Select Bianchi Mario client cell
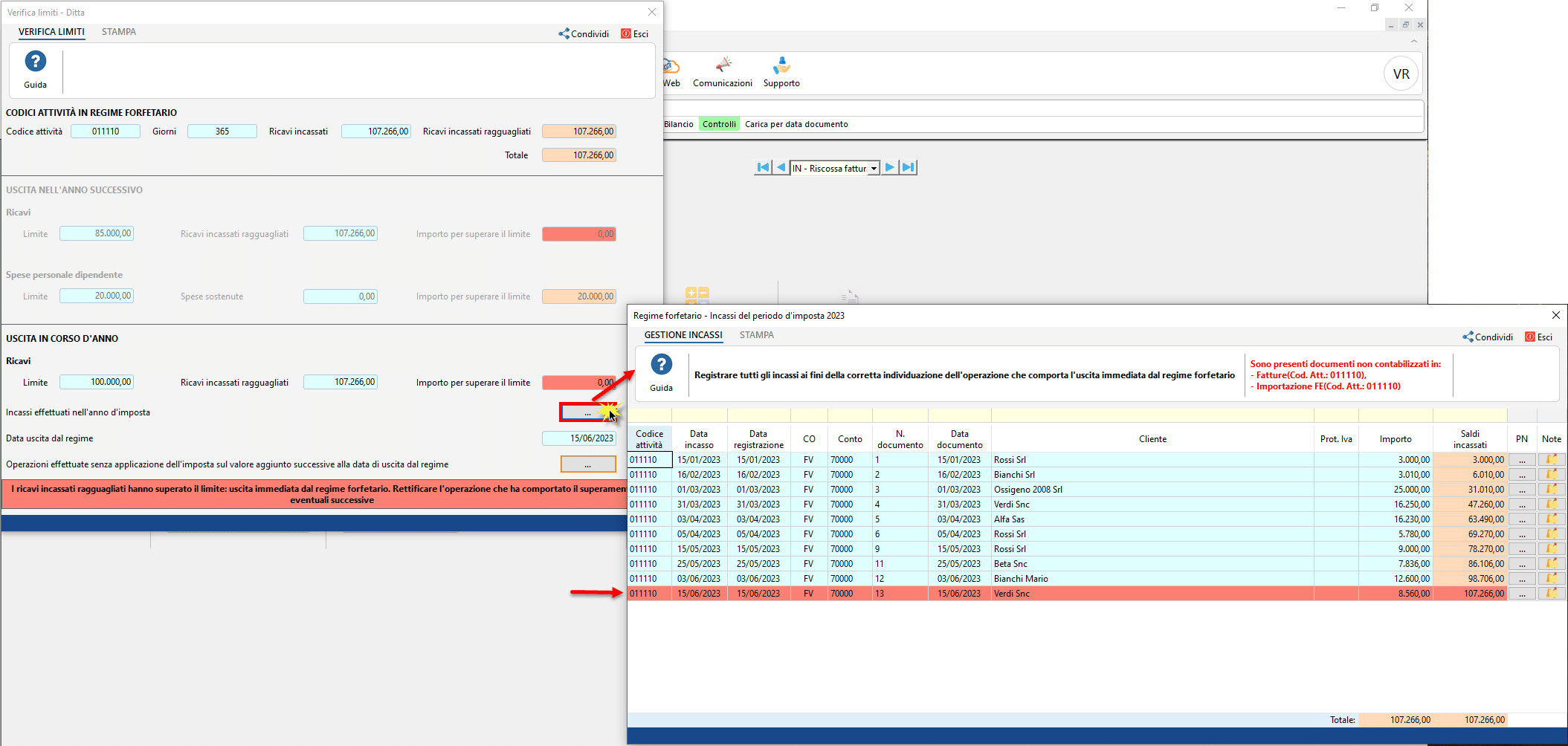This screenshot has height=746, width=1568. 1152,579
